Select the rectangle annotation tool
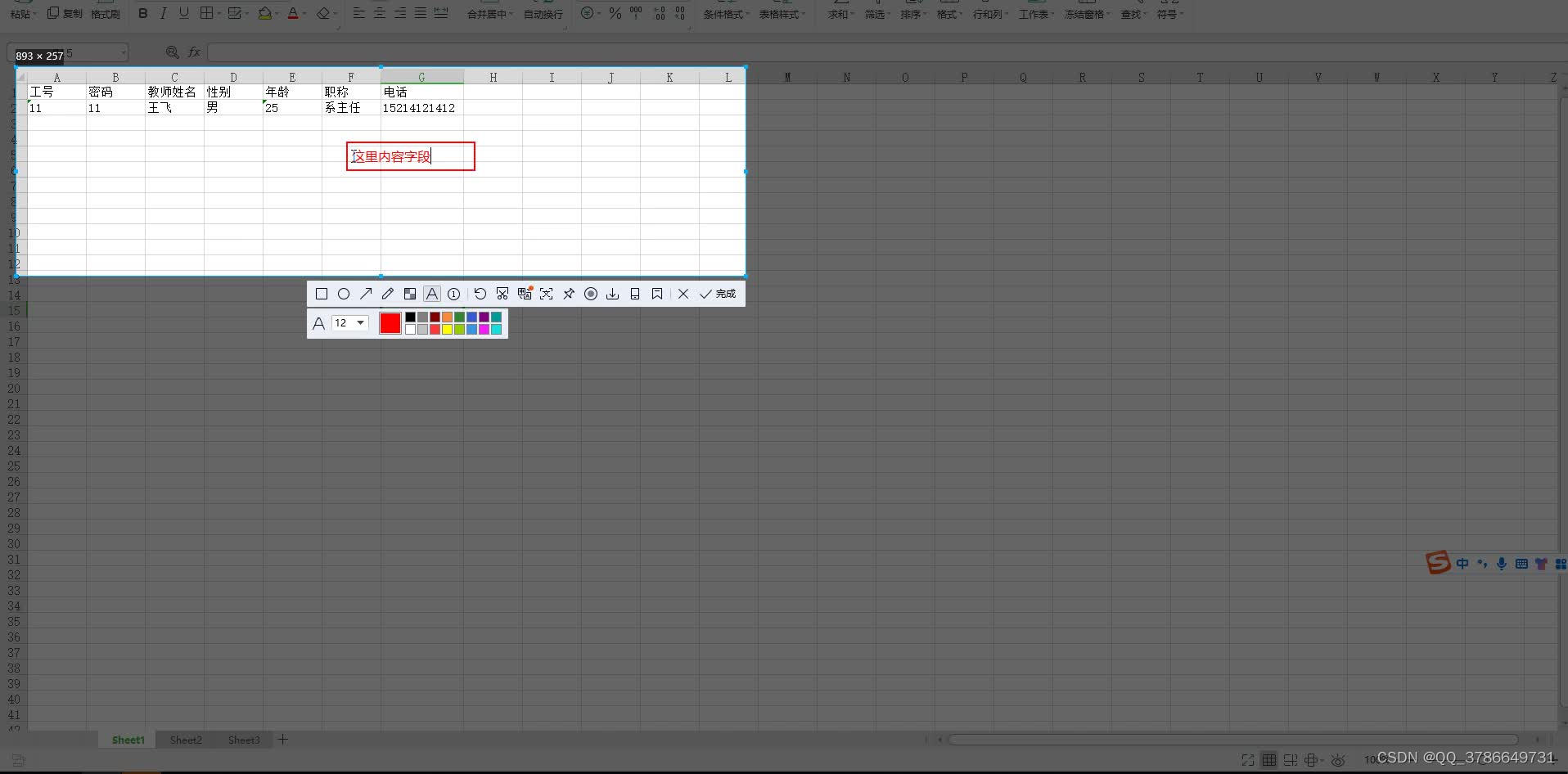This screenshot has width=1568, height=774. 322,294
